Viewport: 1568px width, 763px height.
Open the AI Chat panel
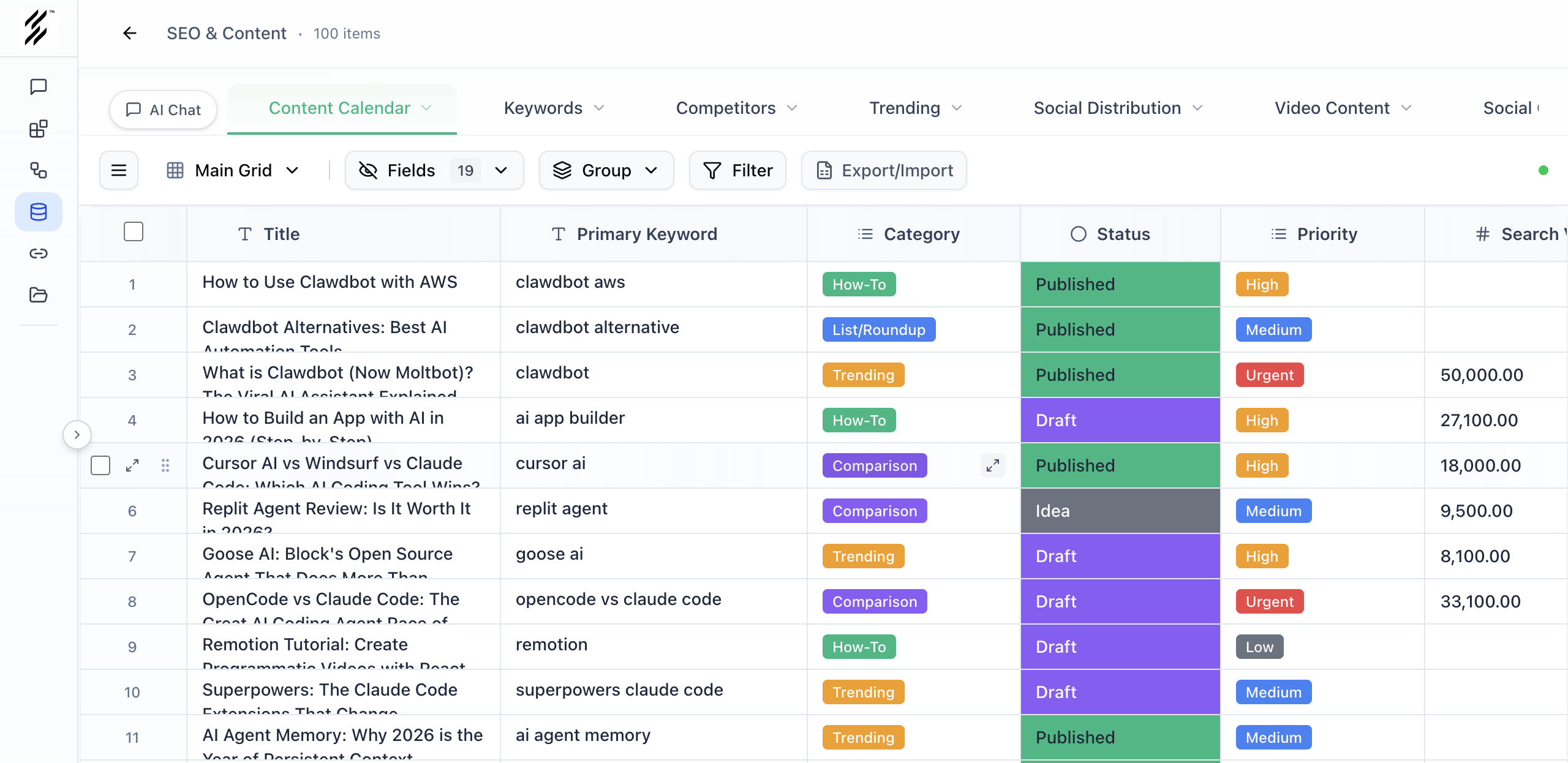(163, 109)
